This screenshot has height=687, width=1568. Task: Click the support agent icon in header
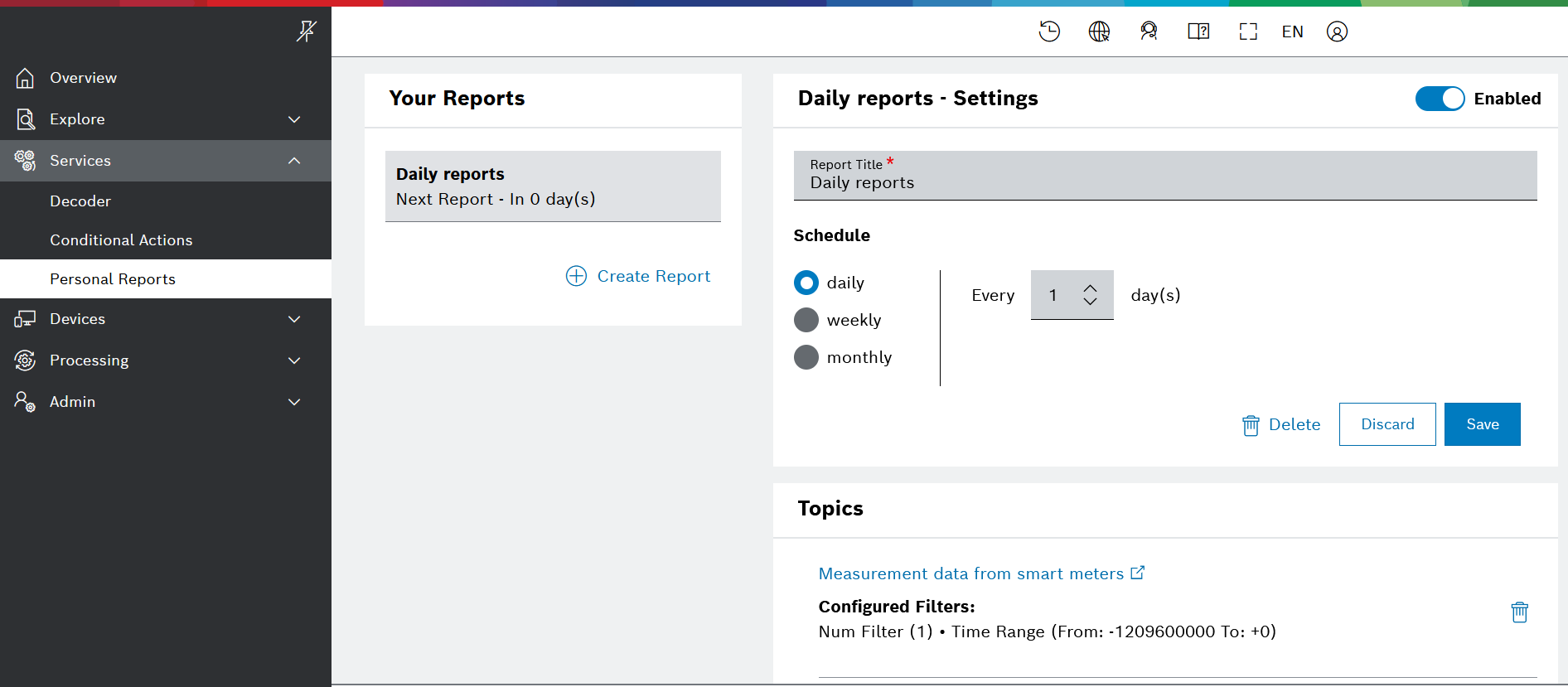1149,31
